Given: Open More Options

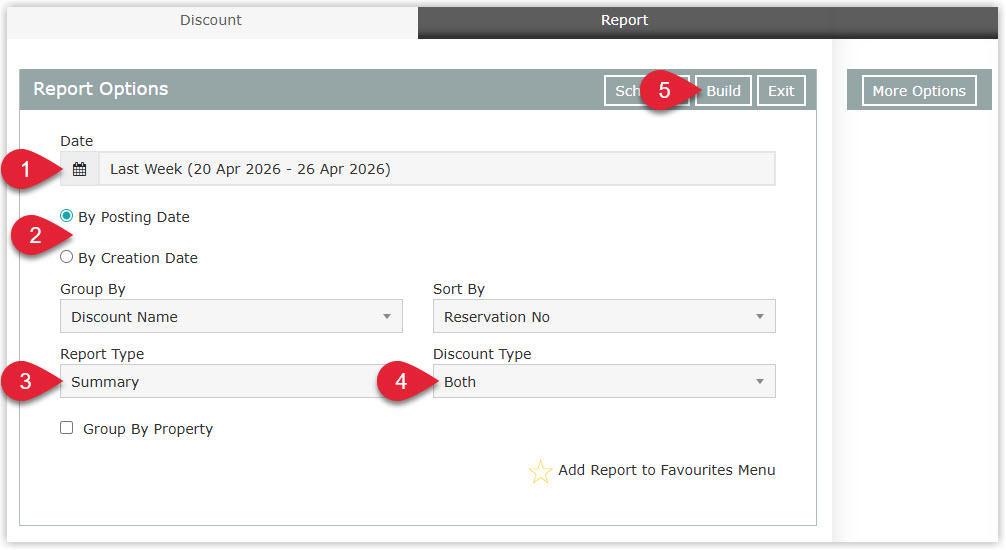Looking at the screenshot, I should point(919,91).
